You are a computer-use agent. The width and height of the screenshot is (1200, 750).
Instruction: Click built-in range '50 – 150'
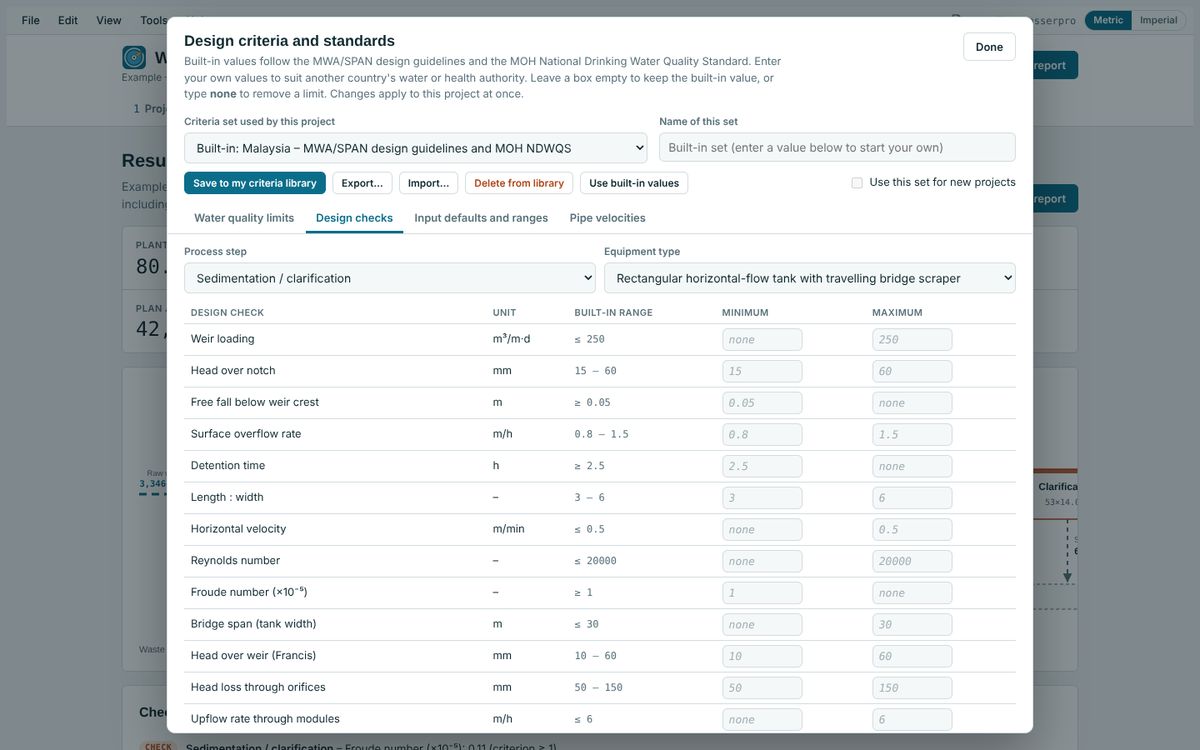click(598, 688)
